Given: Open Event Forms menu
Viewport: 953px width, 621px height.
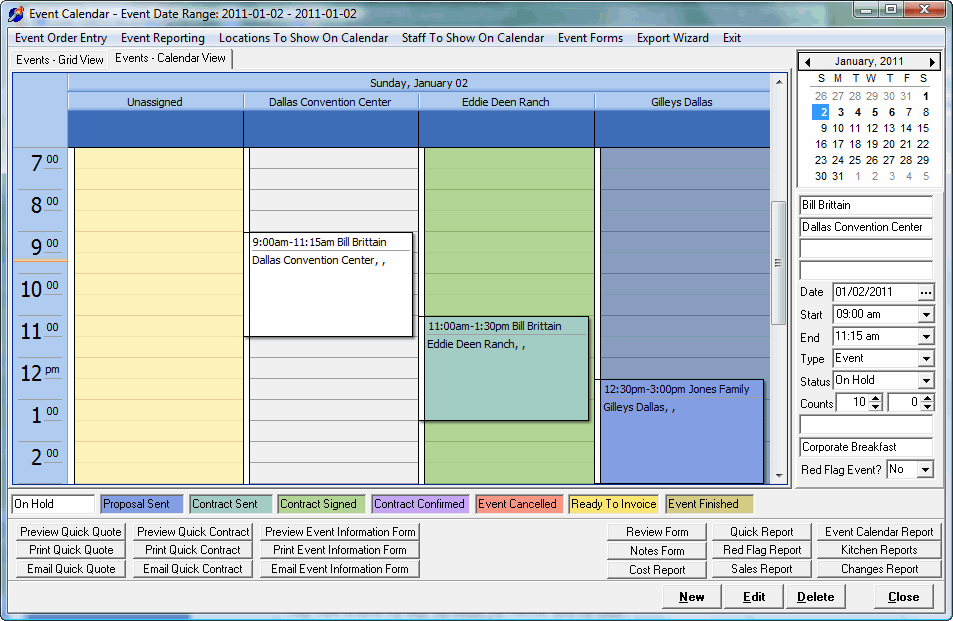Looking at the screenshot, I should pyautogui.click(x=590, y=38).
